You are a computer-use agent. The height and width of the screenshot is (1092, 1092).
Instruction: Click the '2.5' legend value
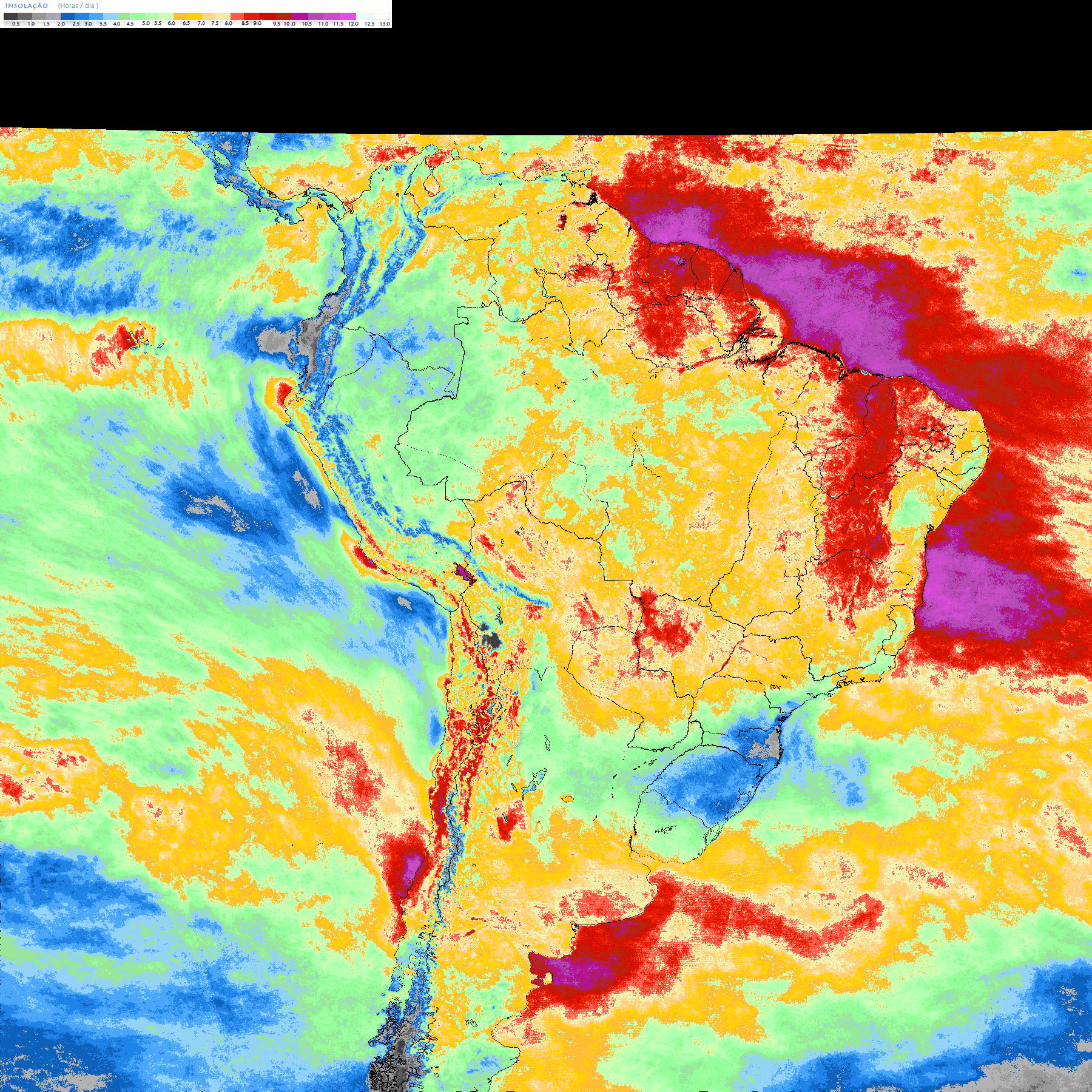(x=76, y=24)
